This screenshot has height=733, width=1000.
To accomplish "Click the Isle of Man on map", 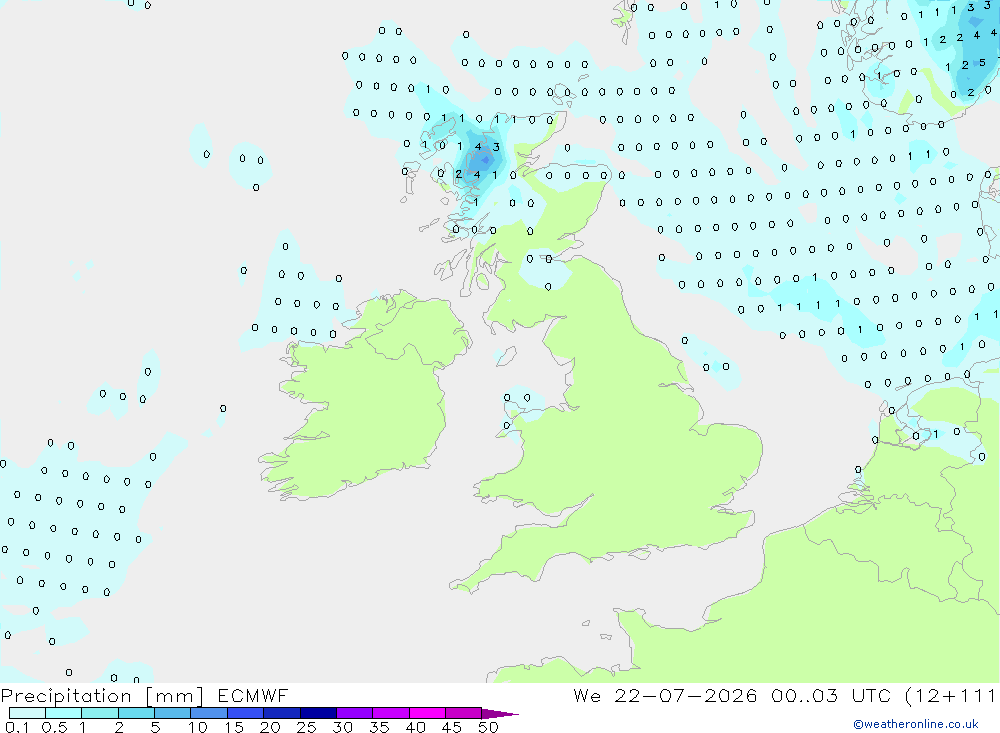I will point(506,356).
